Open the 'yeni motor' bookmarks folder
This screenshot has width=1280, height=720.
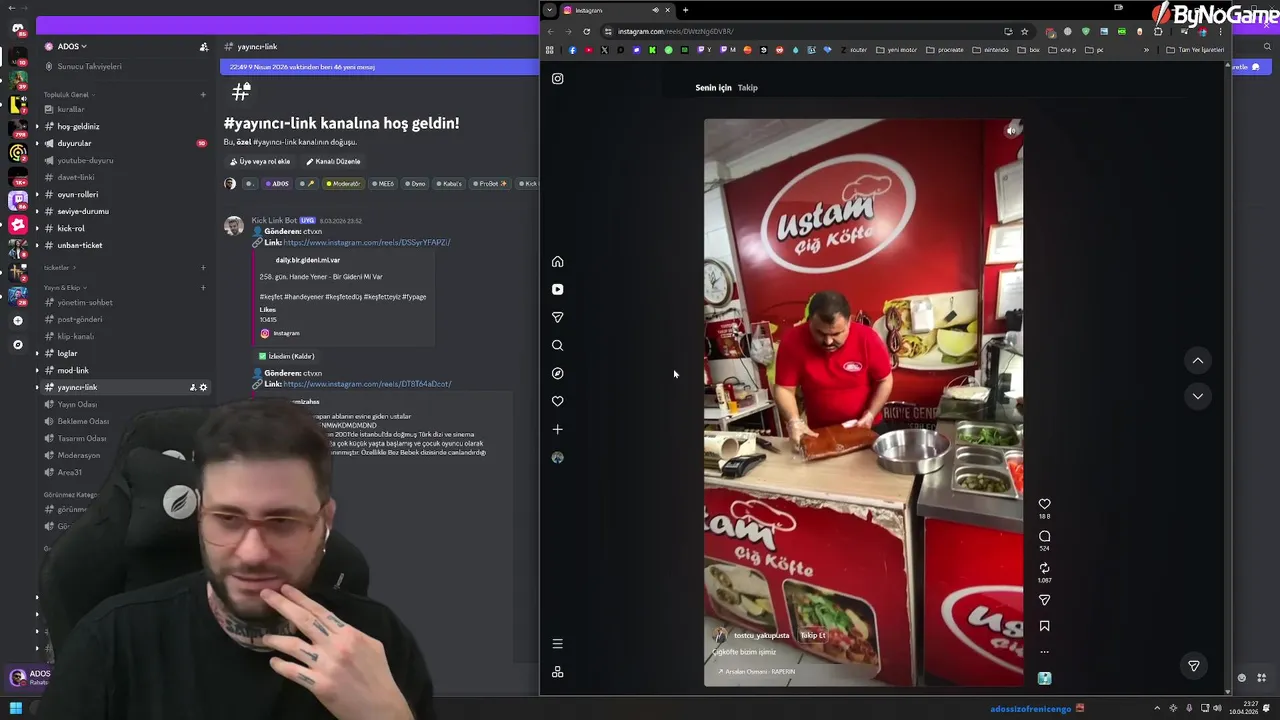898,50
